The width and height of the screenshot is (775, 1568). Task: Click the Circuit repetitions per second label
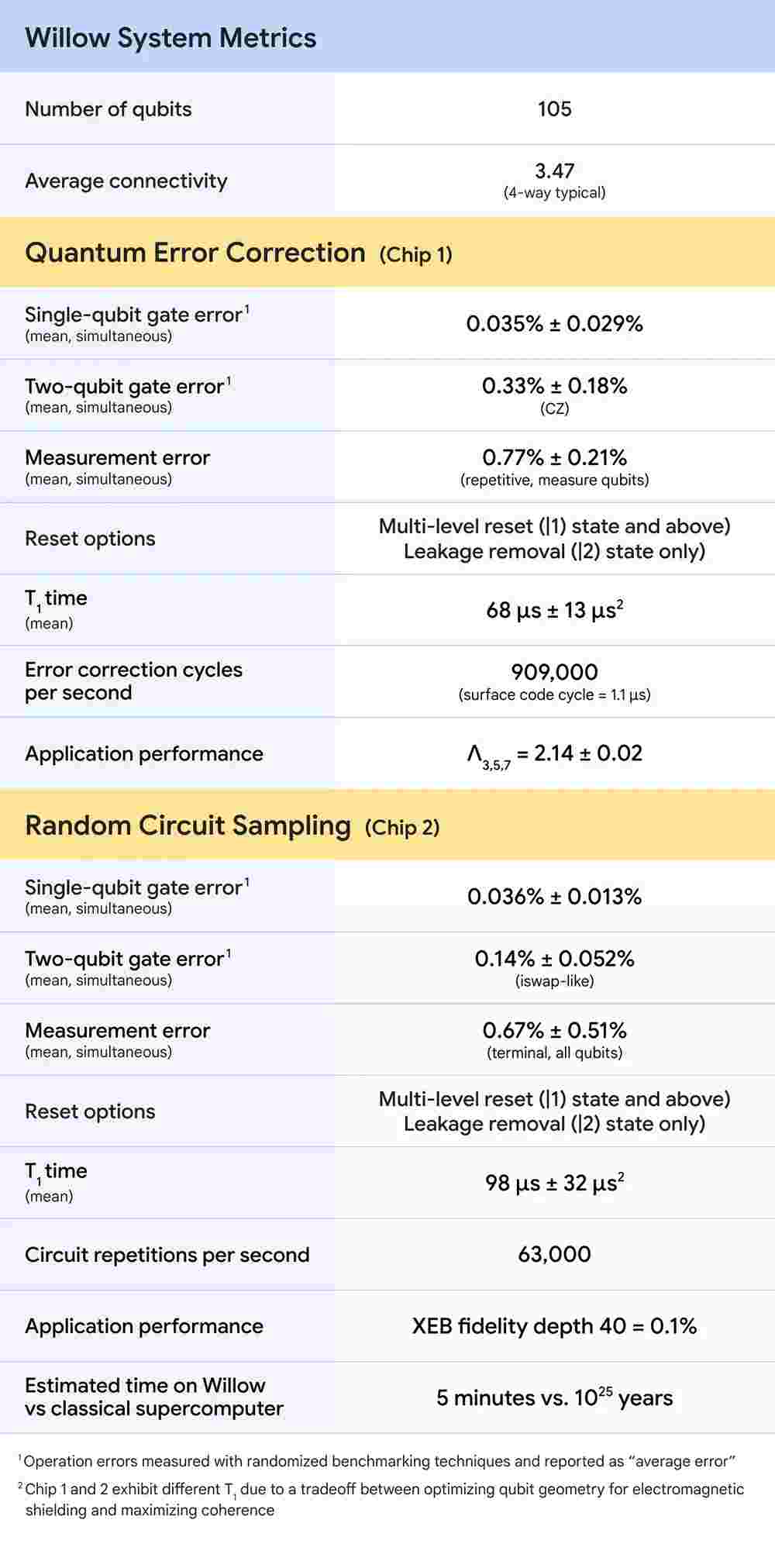click(x=167, y=1255)
